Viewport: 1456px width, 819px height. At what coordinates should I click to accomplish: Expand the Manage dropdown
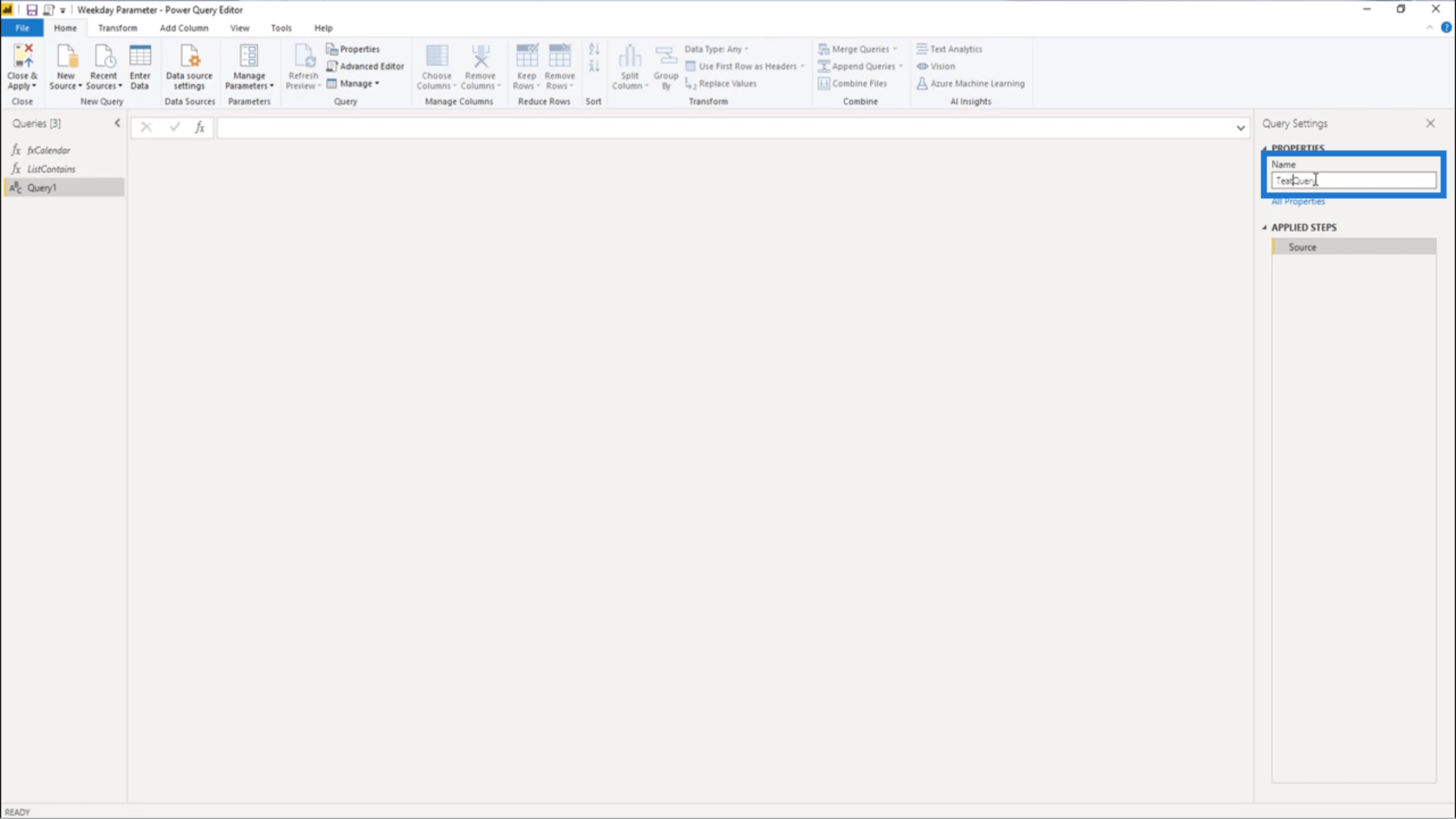pos(354,84)
